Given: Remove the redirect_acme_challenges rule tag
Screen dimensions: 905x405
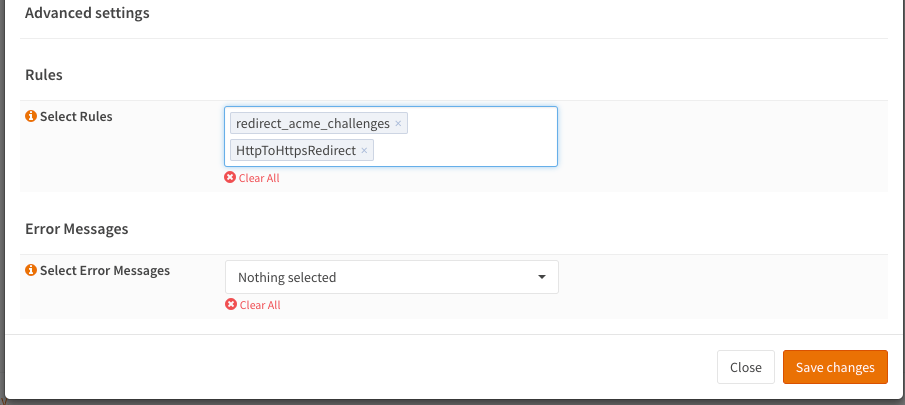Looking at the screenshot, I should click(398, 124).
